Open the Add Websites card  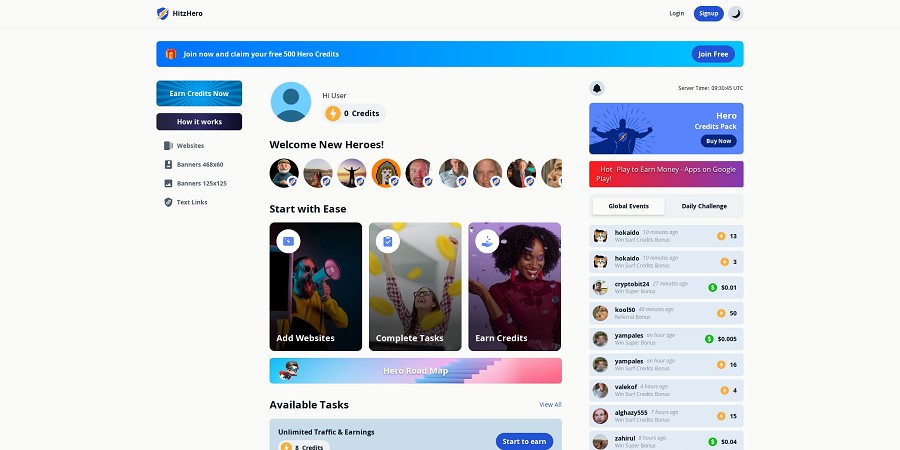pyautogui.click(x=315, y=286)
